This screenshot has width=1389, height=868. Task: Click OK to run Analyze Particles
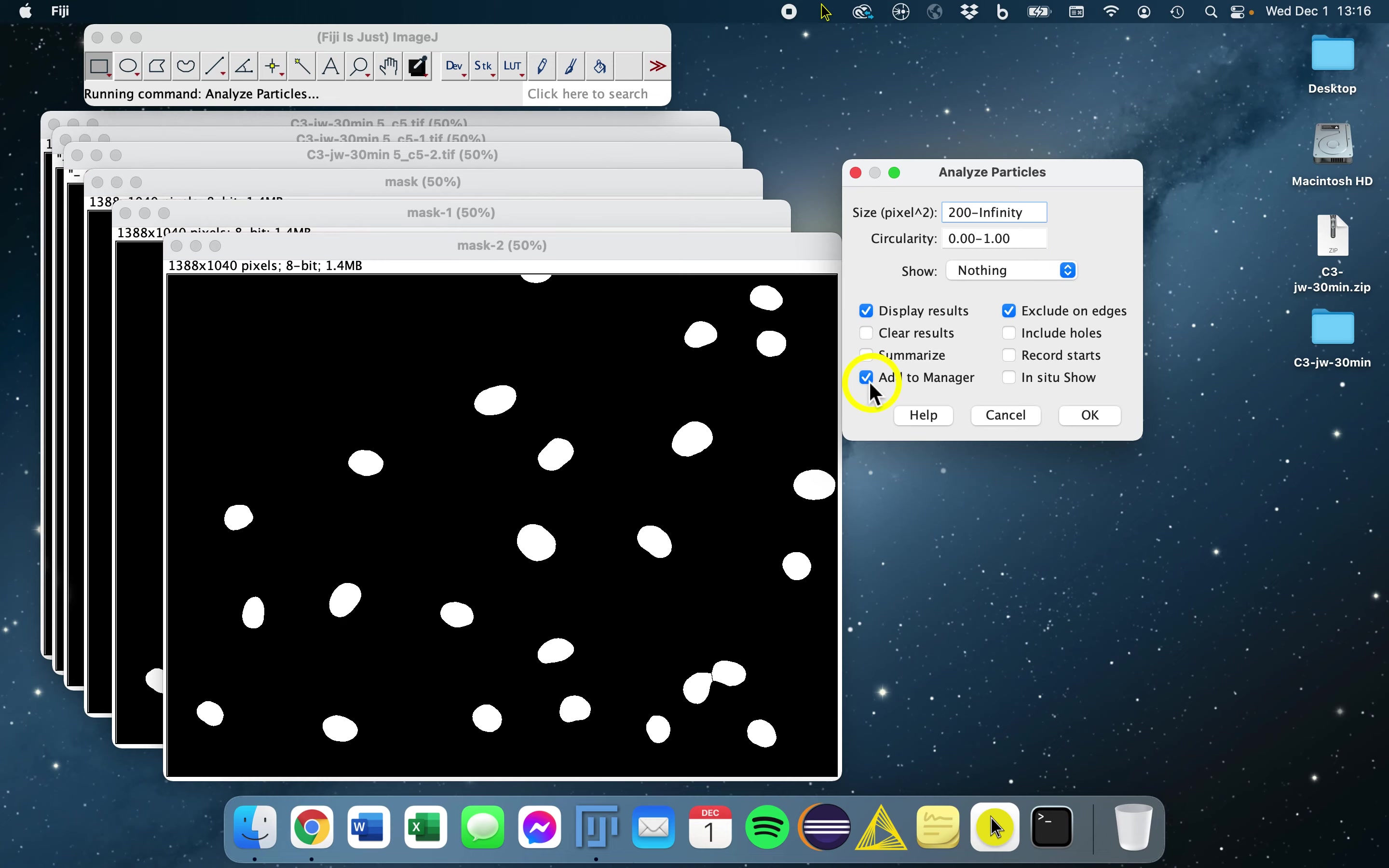1090,414
